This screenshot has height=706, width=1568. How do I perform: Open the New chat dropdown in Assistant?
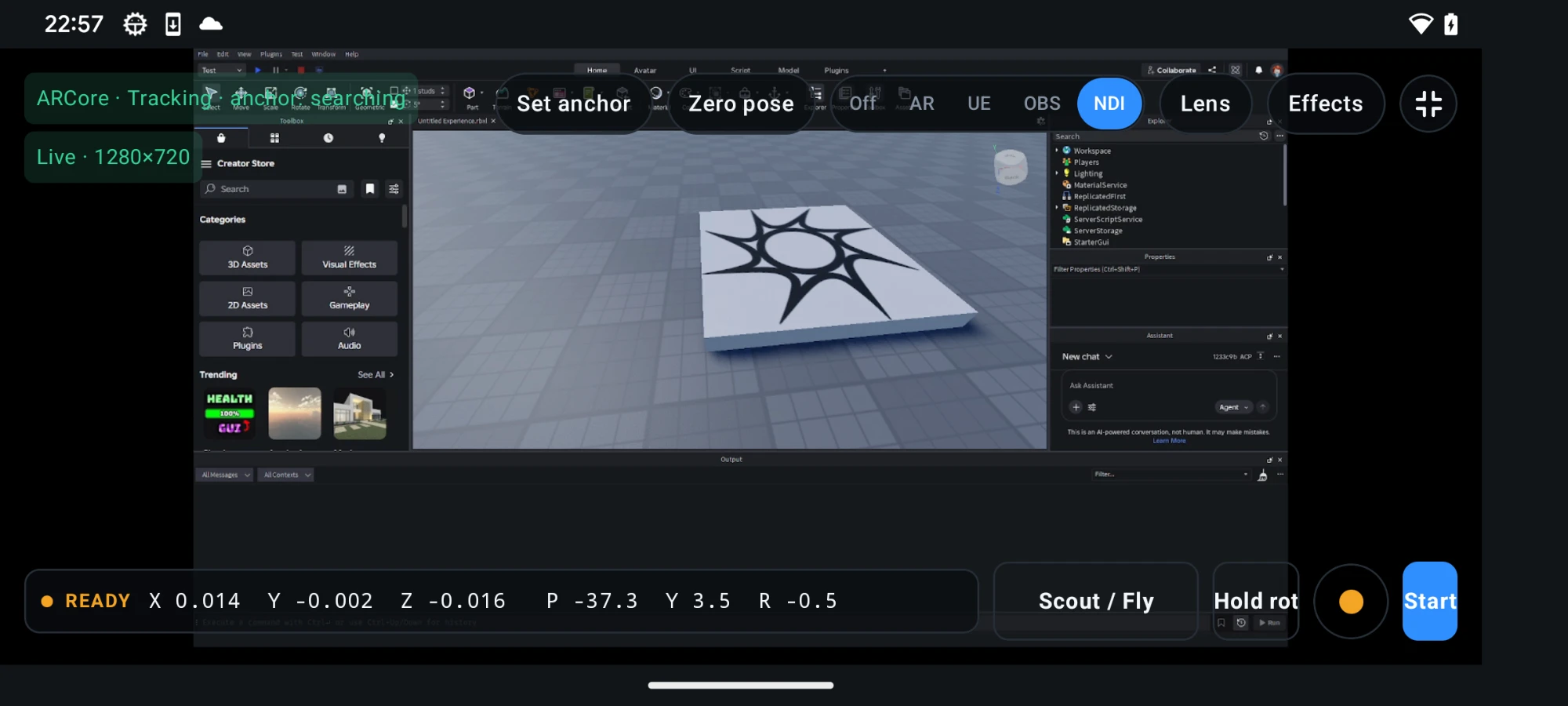[1087, 357]
